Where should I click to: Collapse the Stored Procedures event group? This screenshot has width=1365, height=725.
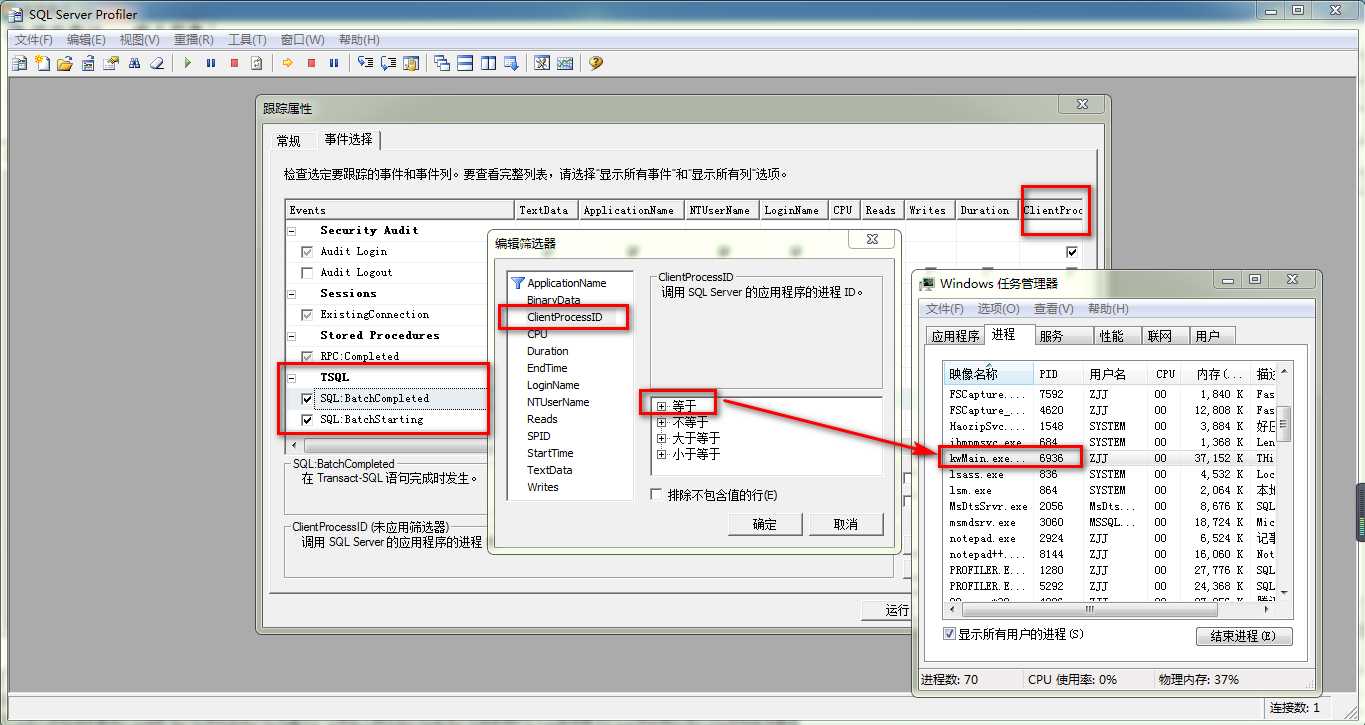(293, 335)
